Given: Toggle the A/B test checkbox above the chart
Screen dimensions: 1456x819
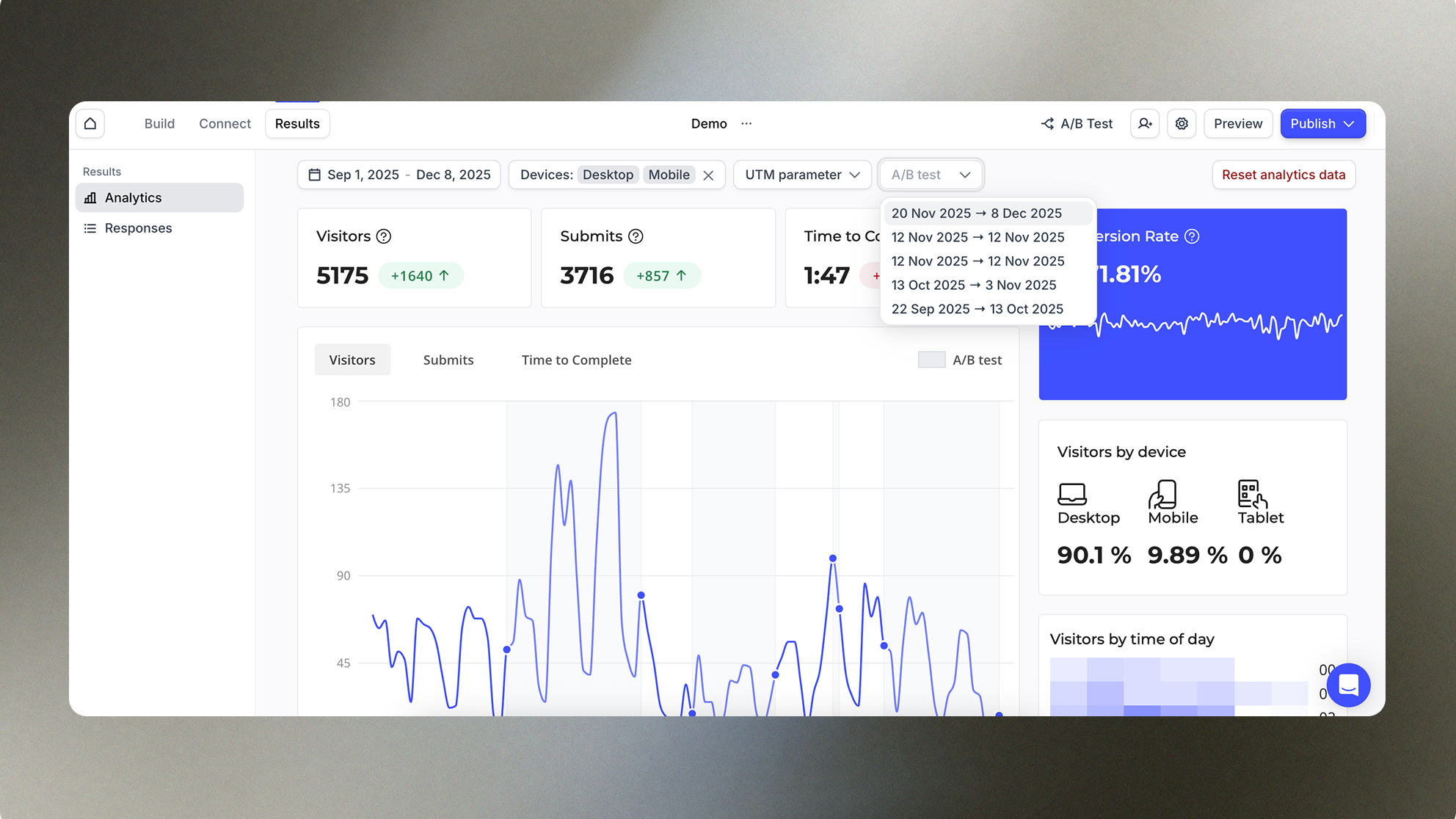Looking at the screenshot, I should [x=931, y=360].
